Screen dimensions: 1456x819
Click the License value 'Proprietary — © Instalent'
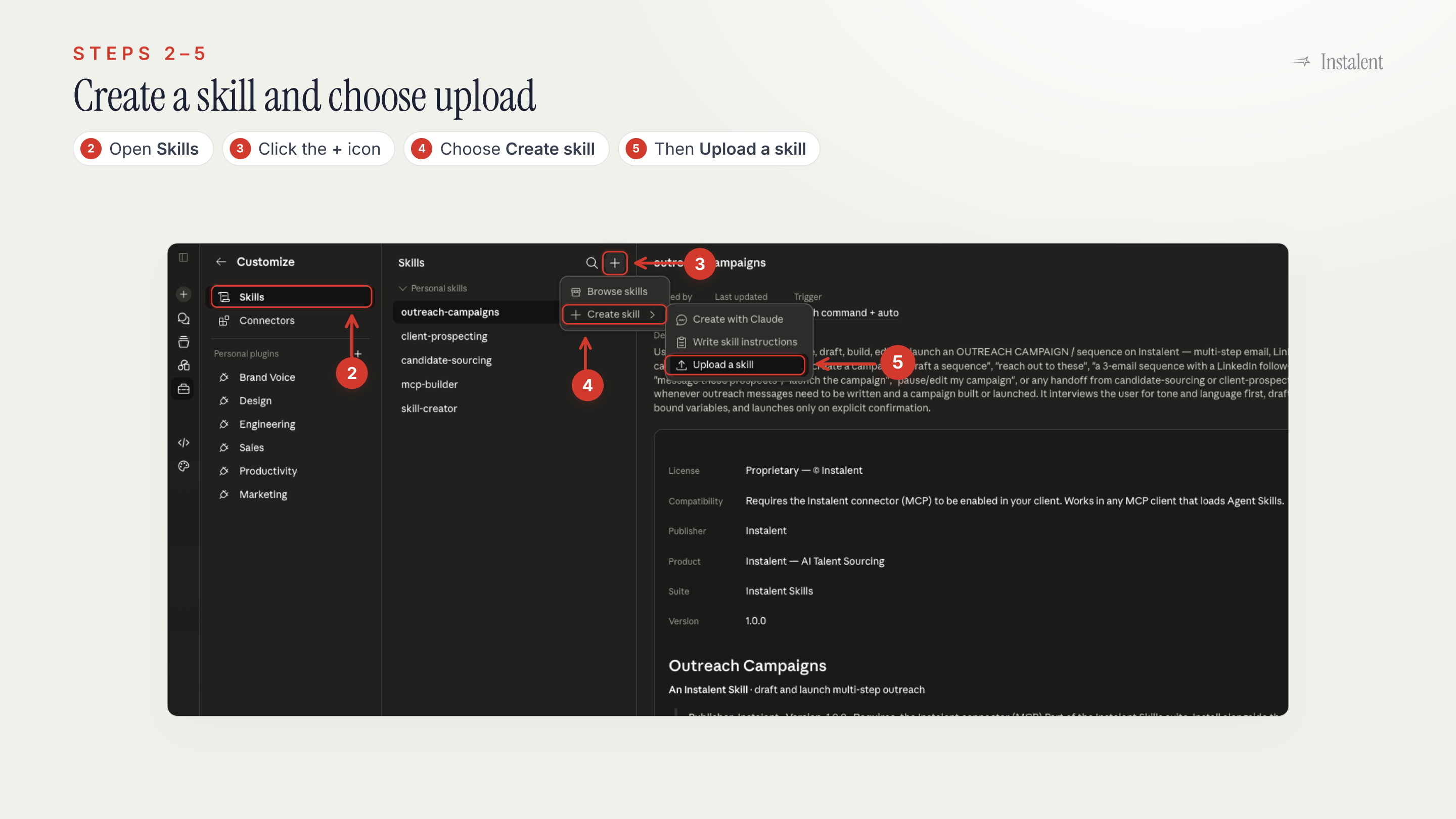click(x=804, y=470)
